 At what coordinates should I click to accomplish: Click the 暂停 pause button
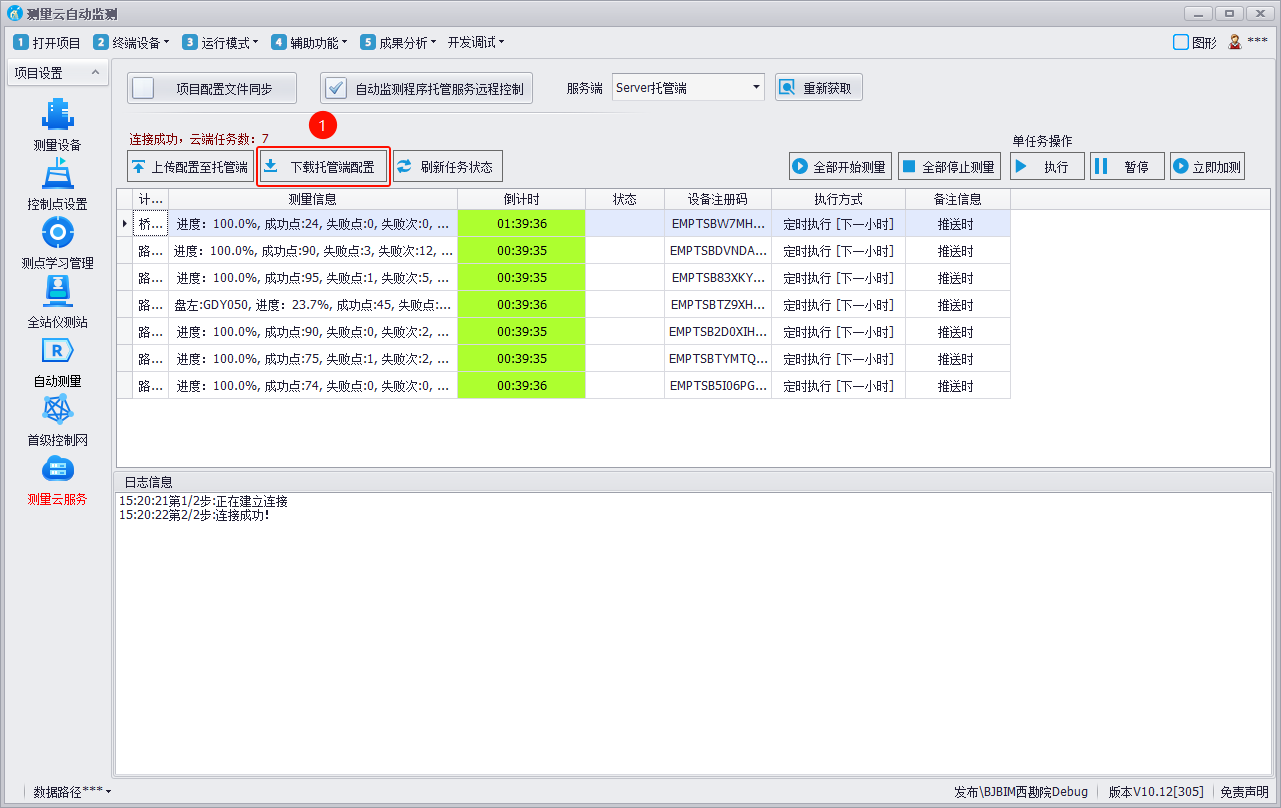(x=1127, y=167)
